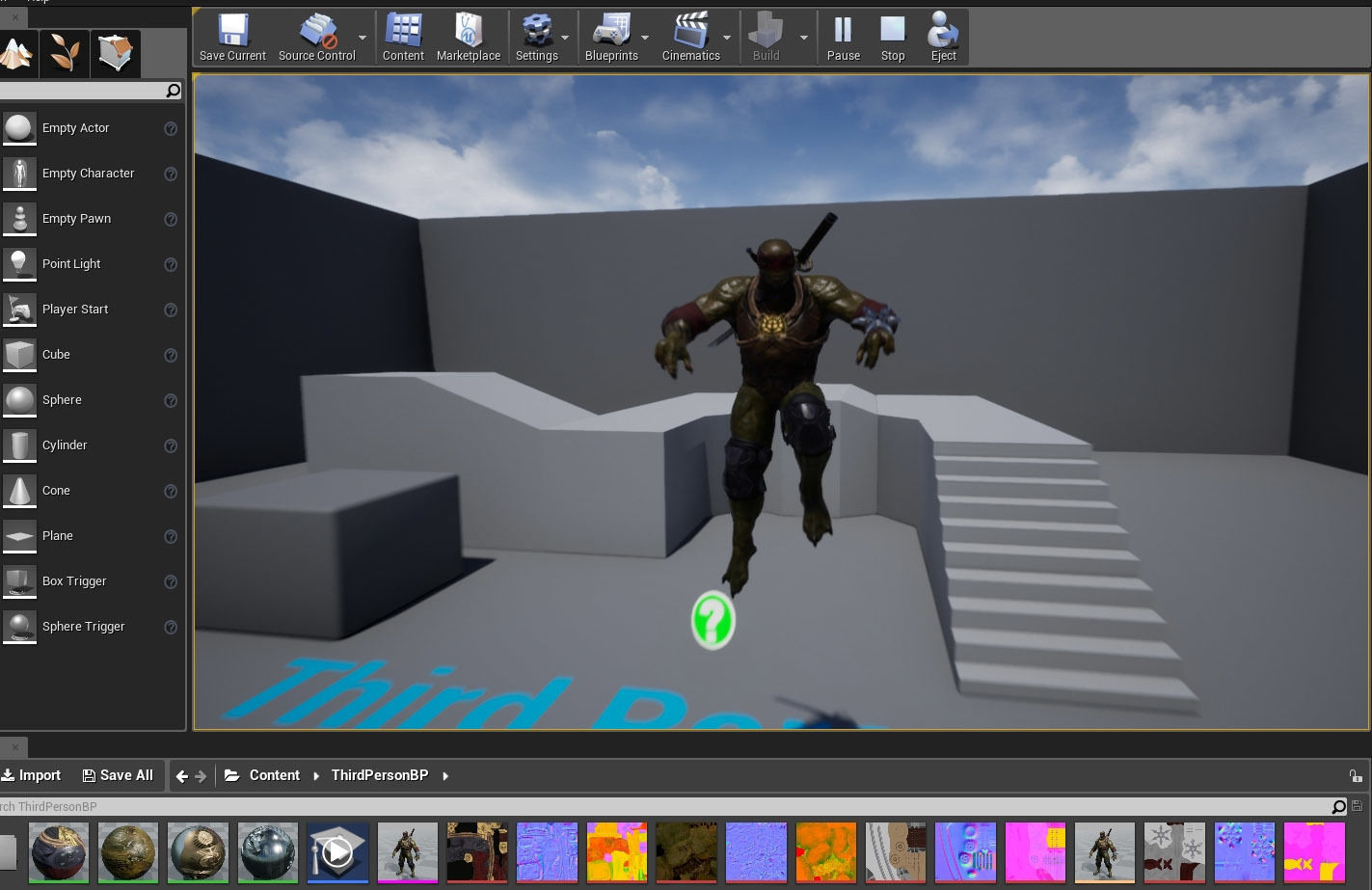Screen dimensions: 1372x890
Task: Go forward in Content Browser history
Action: pos(201,775)
